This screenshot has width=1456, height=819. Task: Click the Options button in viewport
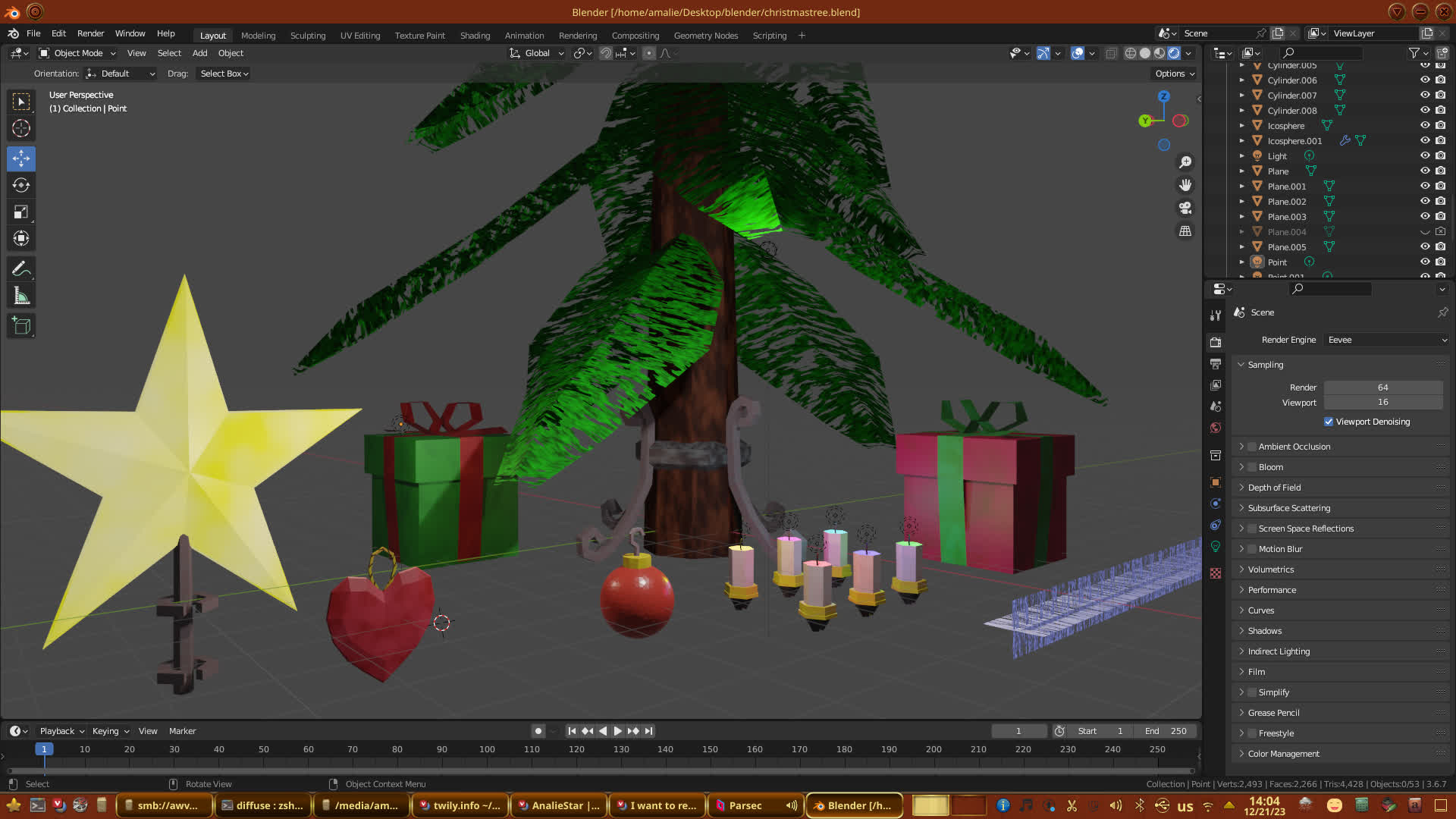[1174, 74]
